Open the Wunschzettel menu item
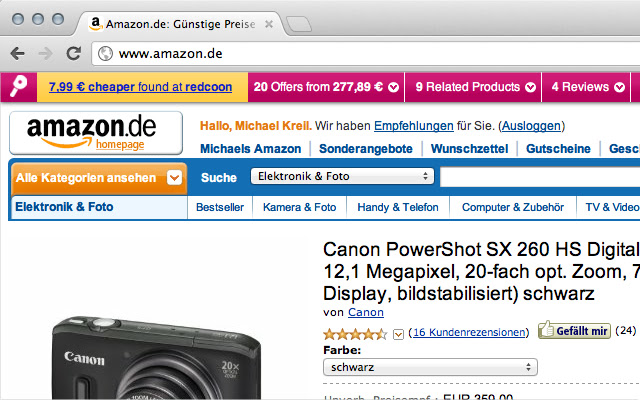Image resolution: width=640 pixels, height=400 pixels. pos(469,149)
